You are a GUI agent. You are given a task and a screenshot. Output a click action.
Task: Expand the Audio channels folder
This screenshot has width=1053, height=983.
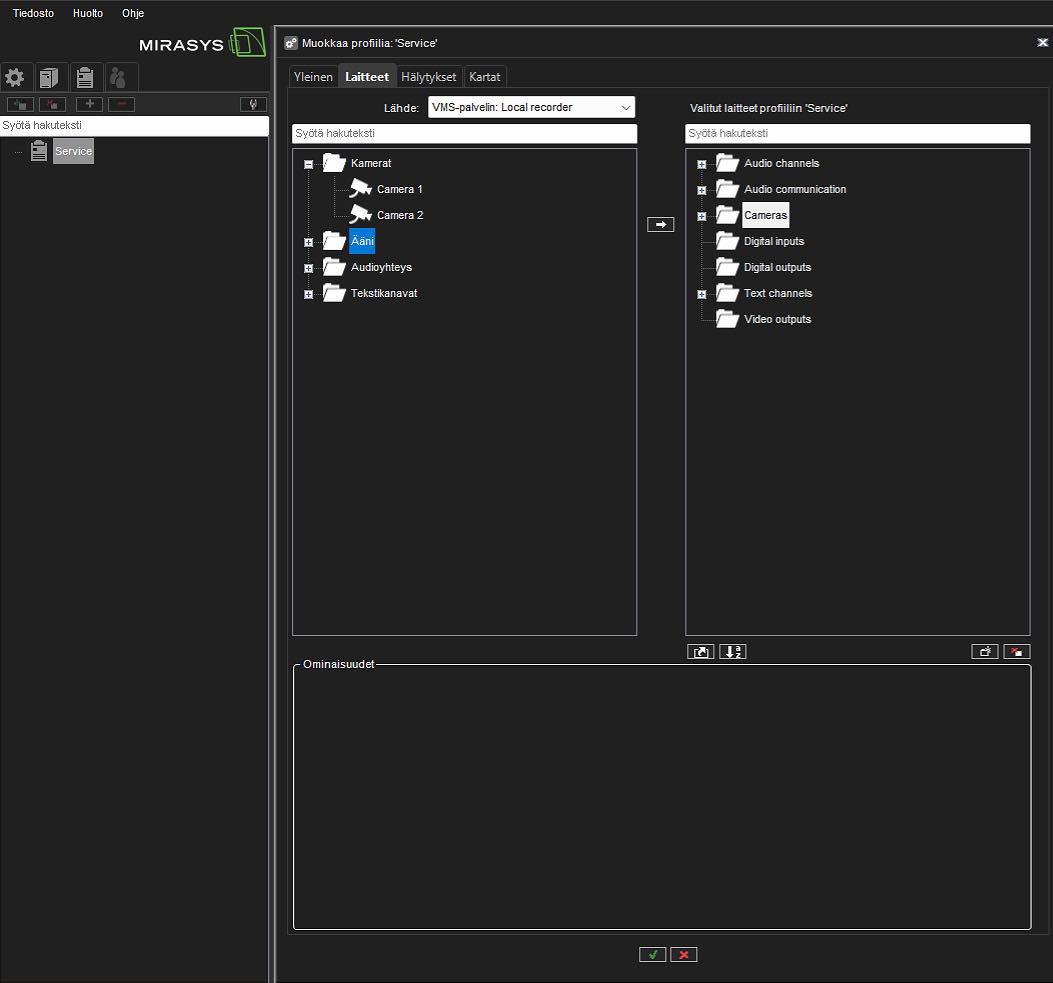(x=701, y=164)
